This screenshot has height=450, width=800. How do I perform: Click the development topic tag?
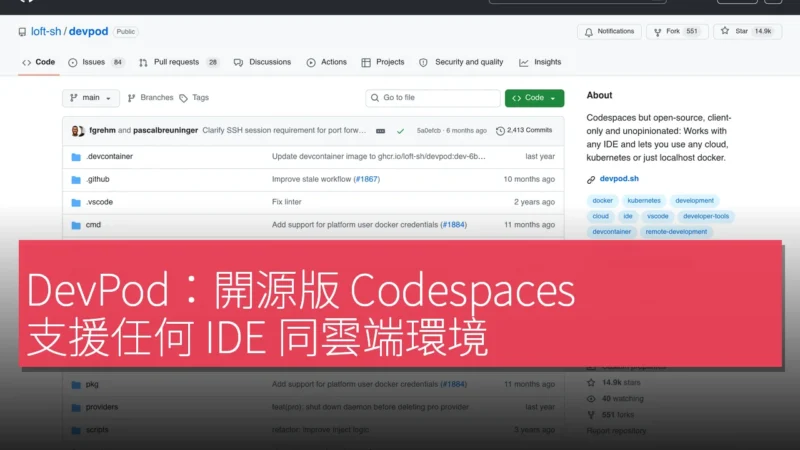click(x=694, y=201)
